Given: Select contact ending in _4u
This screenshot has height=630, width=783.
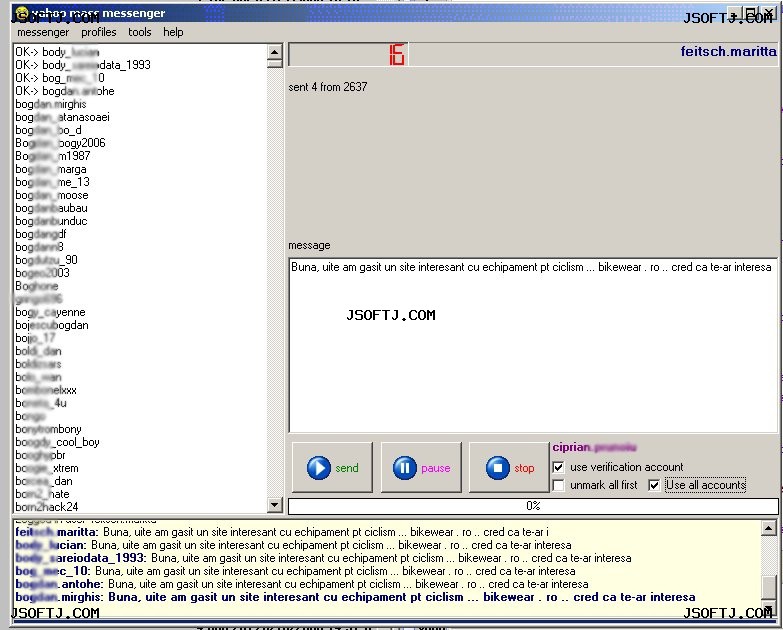Looking at the screenshot, I should click(41, 403).
